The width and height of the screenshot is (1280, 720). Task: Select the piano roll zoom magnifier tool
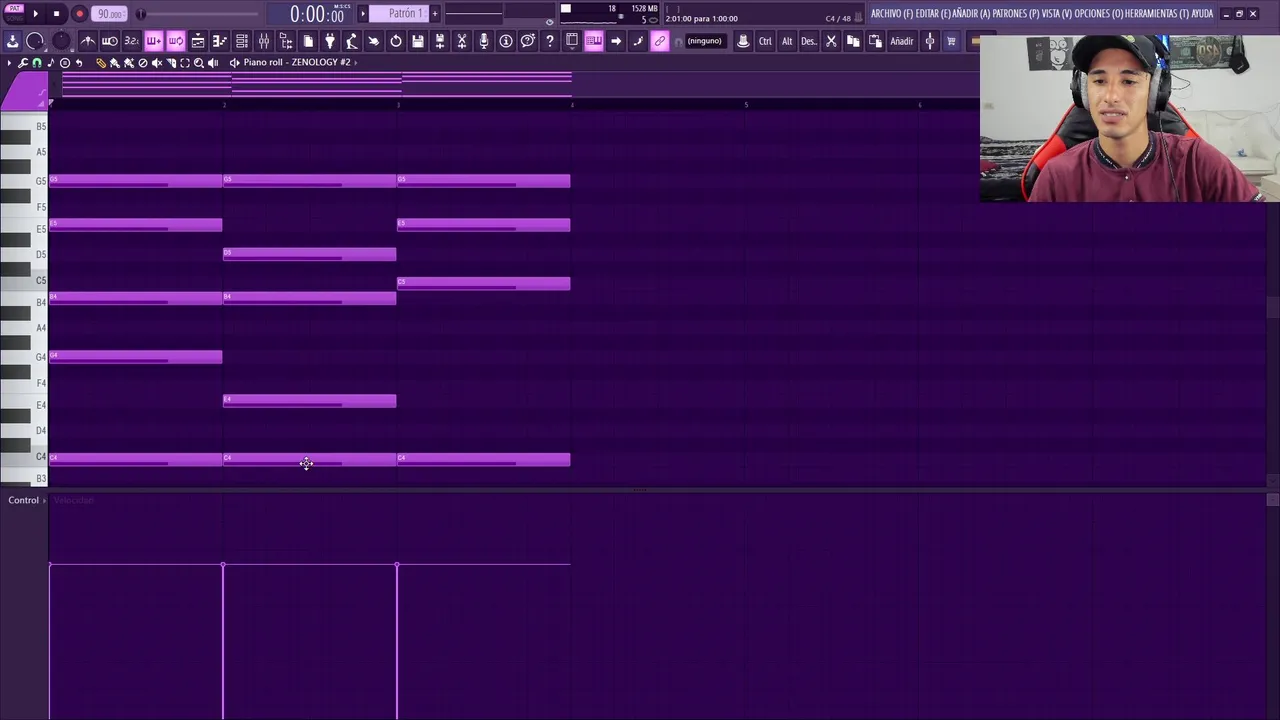point(199,63)
